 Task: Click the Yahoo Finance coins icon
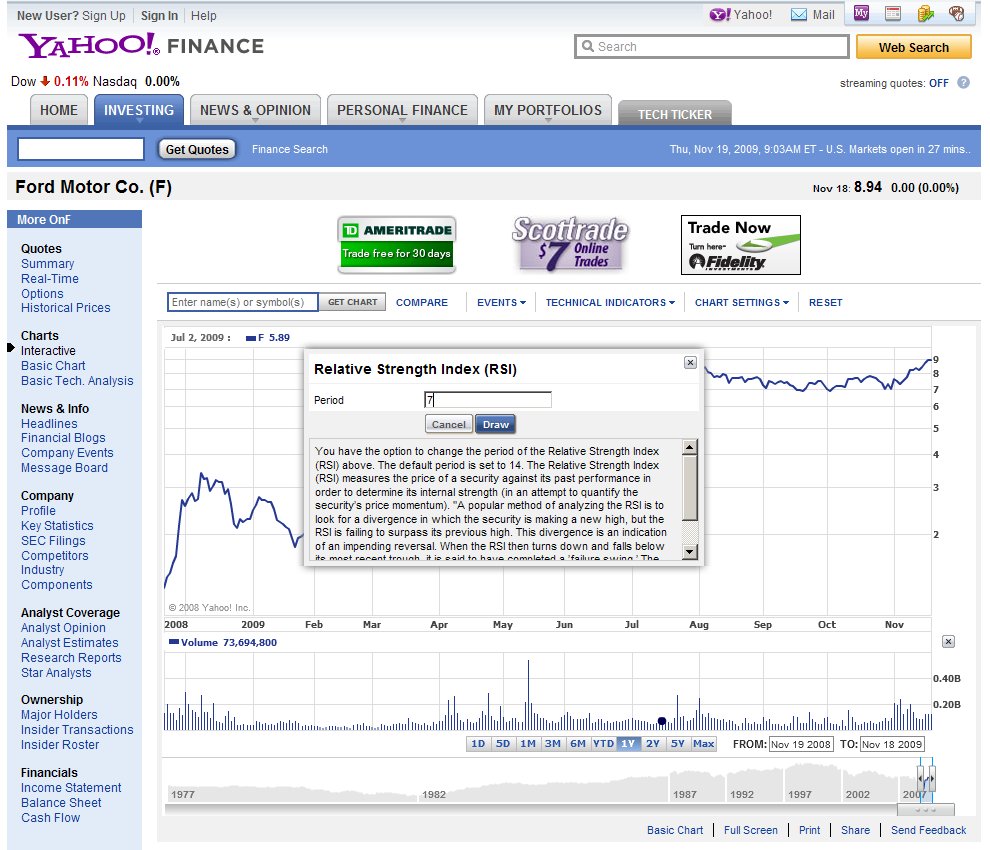[x=925, y=14]
